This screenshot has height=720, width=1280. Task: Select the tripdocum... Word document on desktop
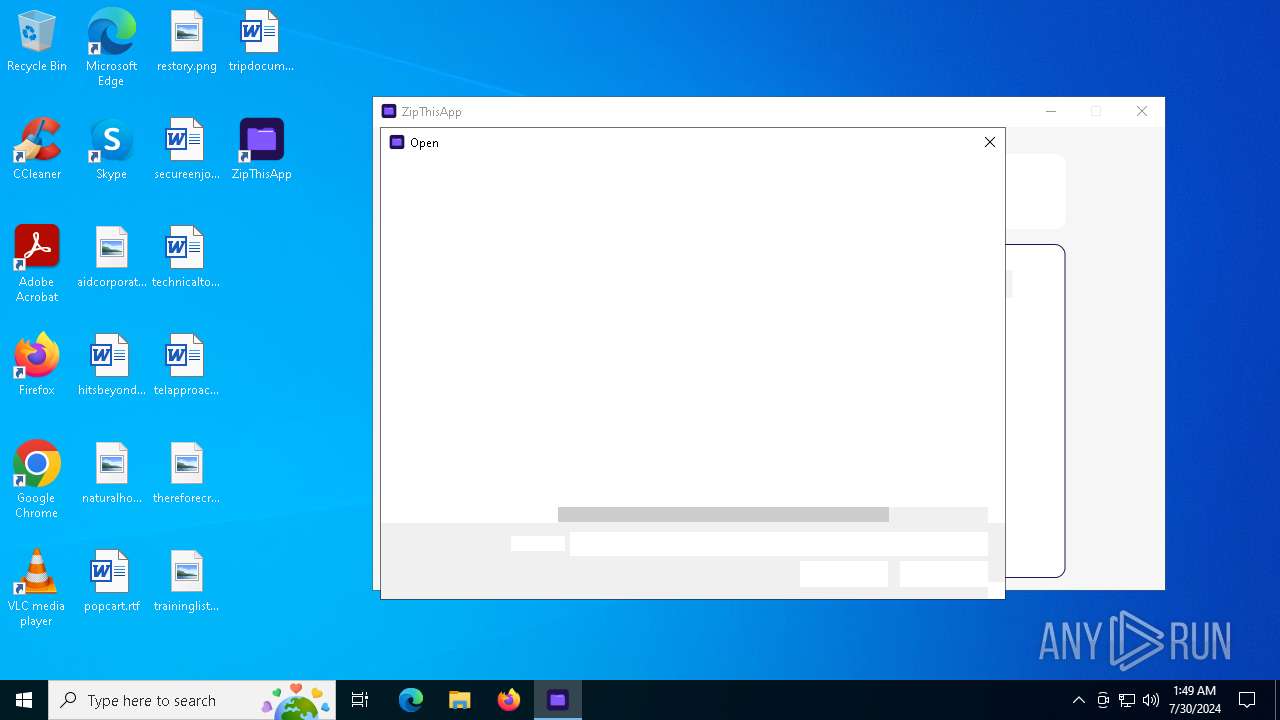point(261,42)
